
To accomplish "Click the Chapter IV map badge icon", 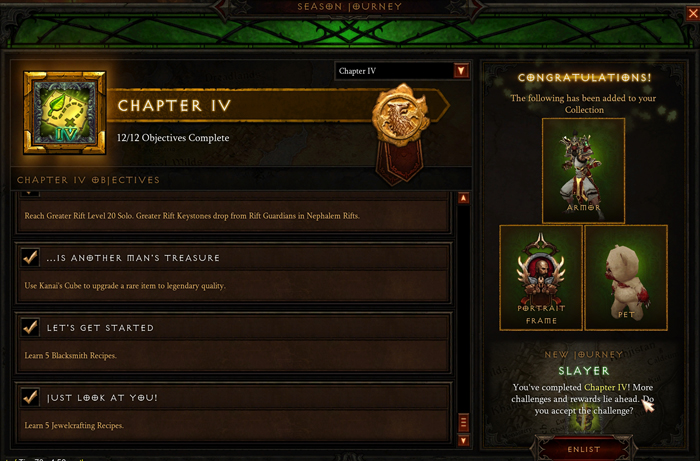I will [x=65, y=112].
